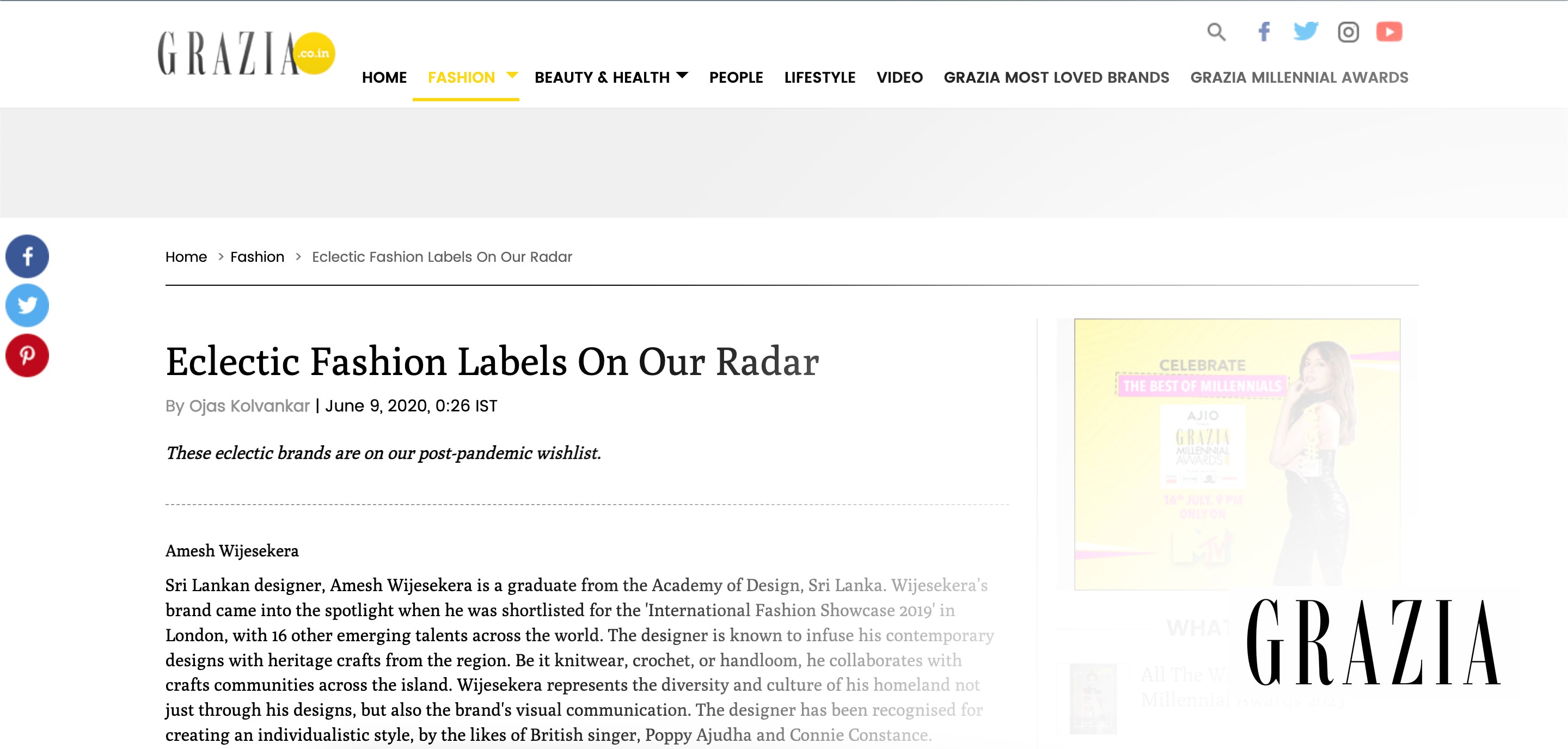Screen dimensions: 1568x749
Task: Share article via blue Facebook circle button
Action: coord(27,256)
